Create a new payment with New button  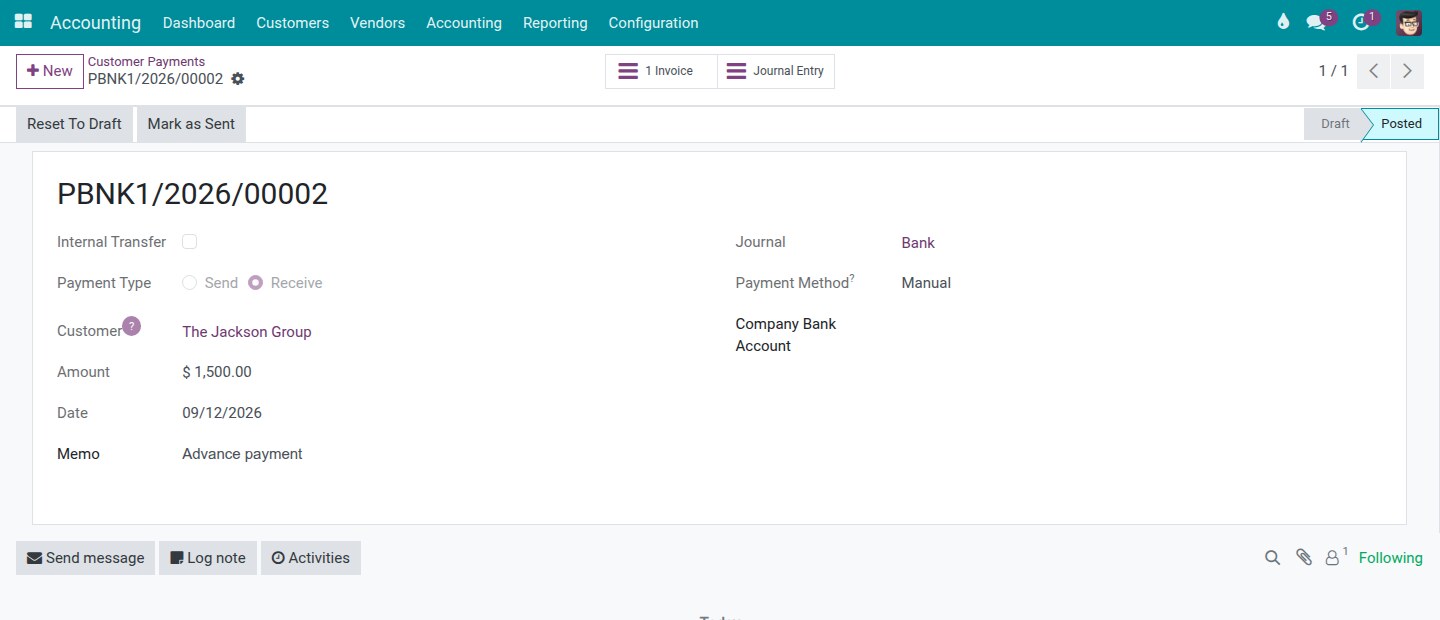[50, 71]
